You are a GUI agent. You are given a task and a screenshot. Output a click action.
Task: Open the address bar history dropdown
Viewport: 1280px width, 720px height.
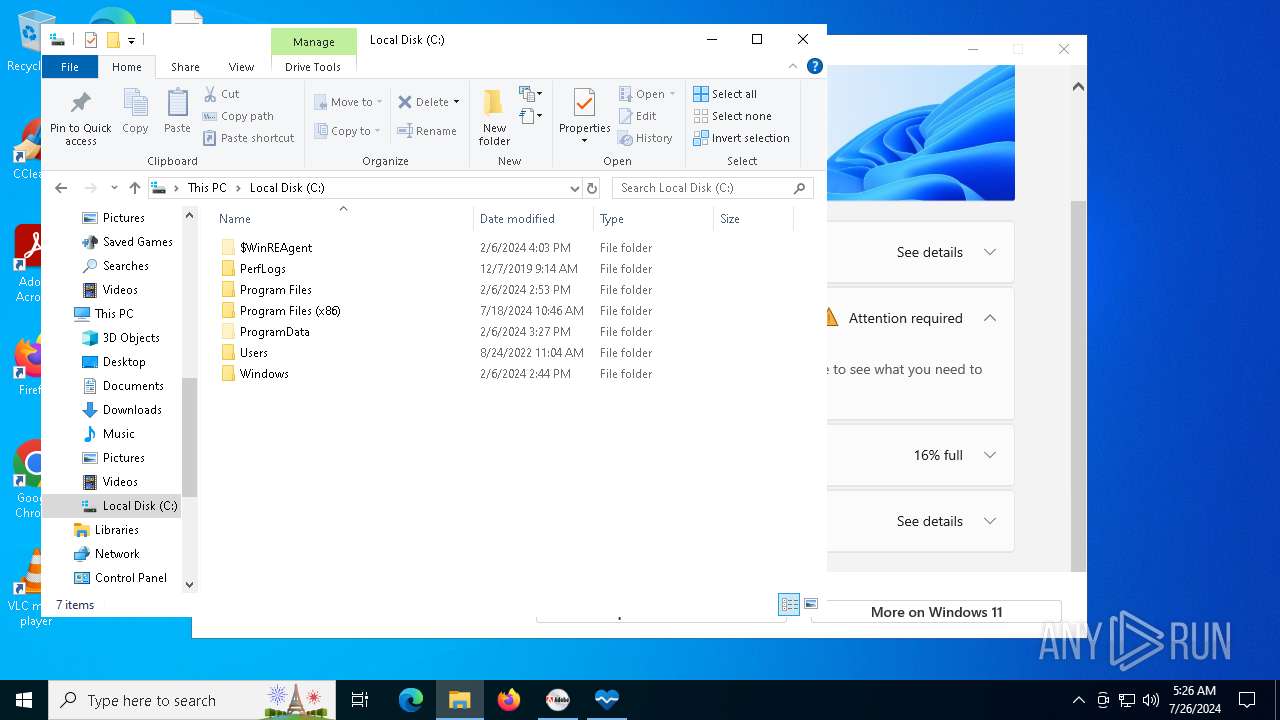click(574, 188)
